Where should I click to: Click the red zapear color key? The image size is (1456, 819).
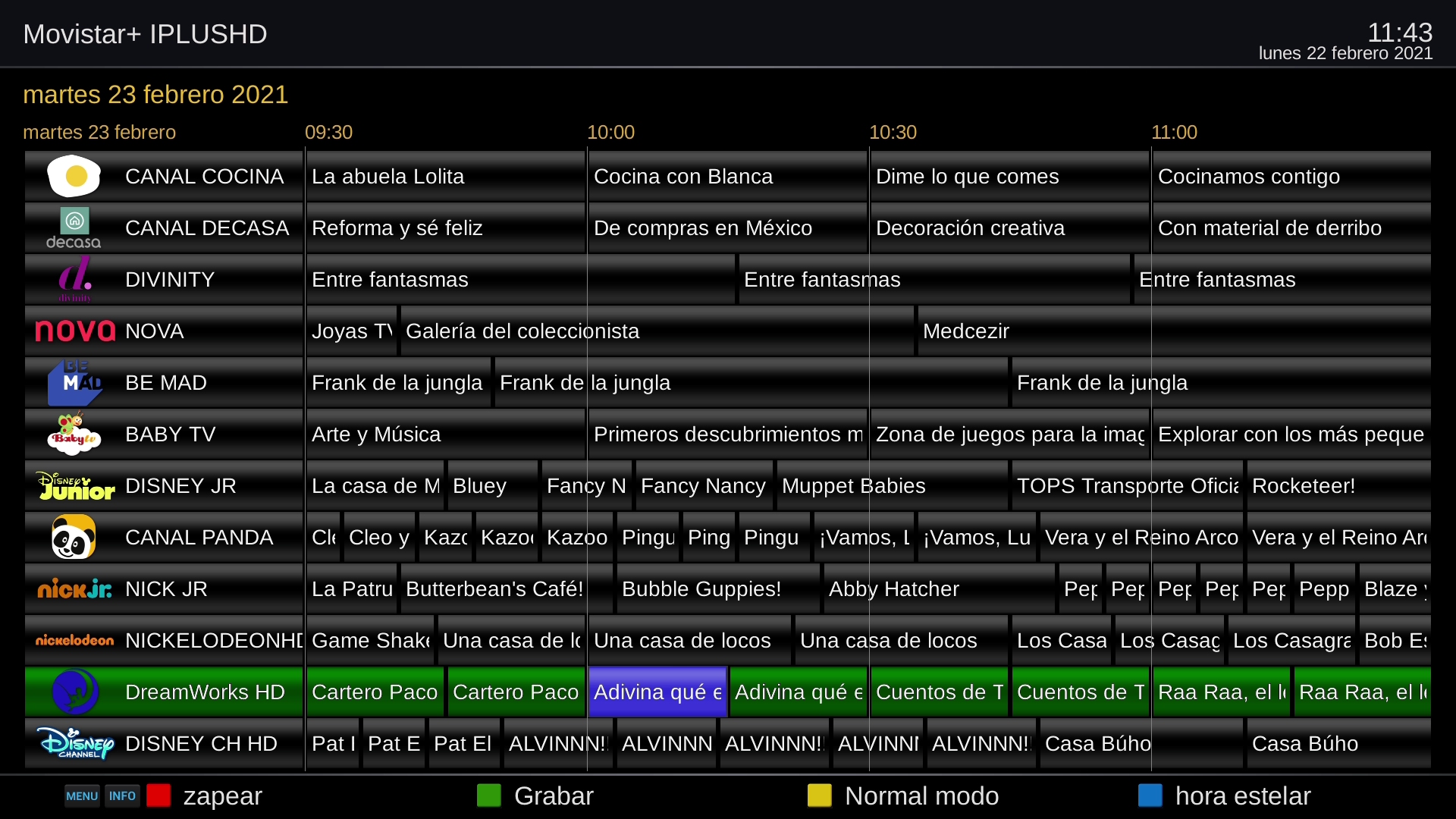158,795
